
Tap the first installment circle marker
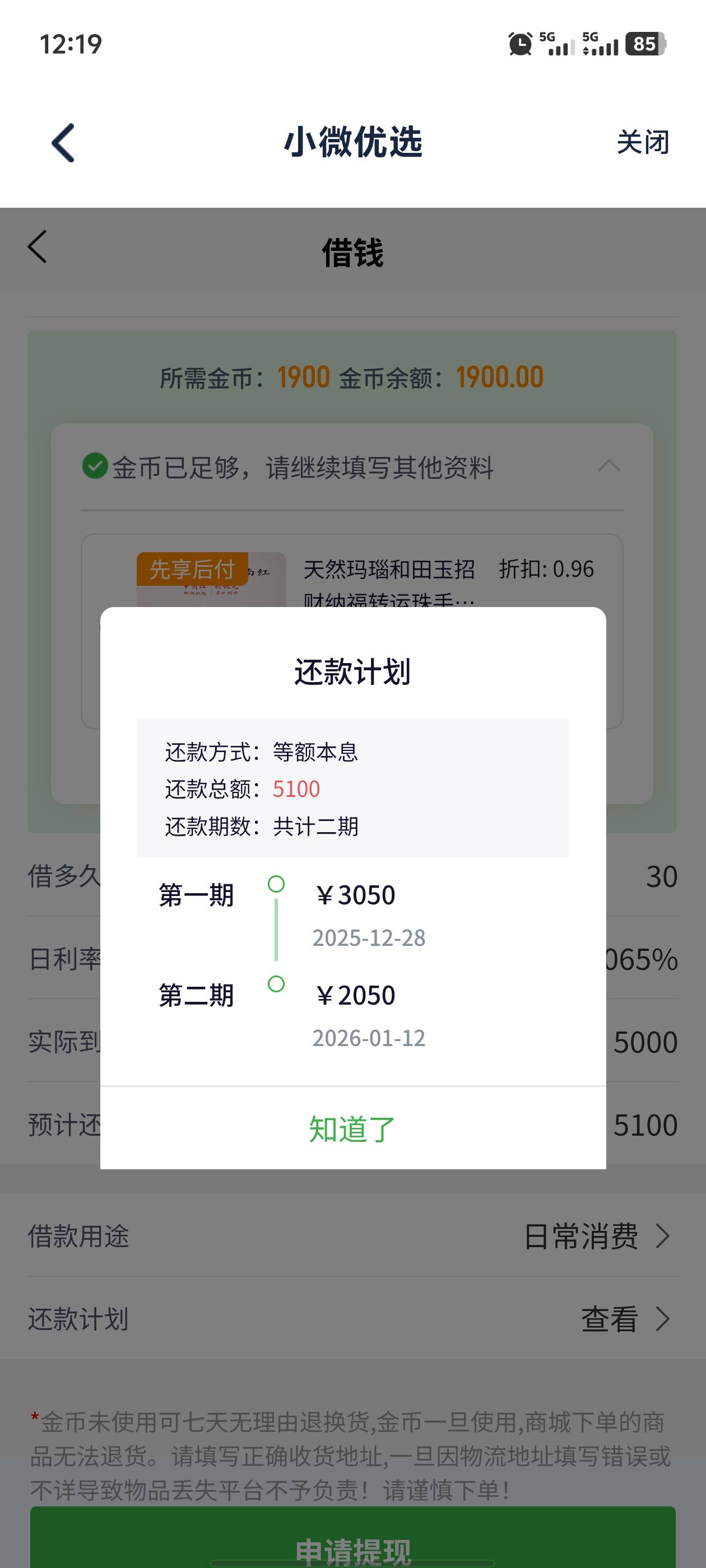(x=276, y=884)
